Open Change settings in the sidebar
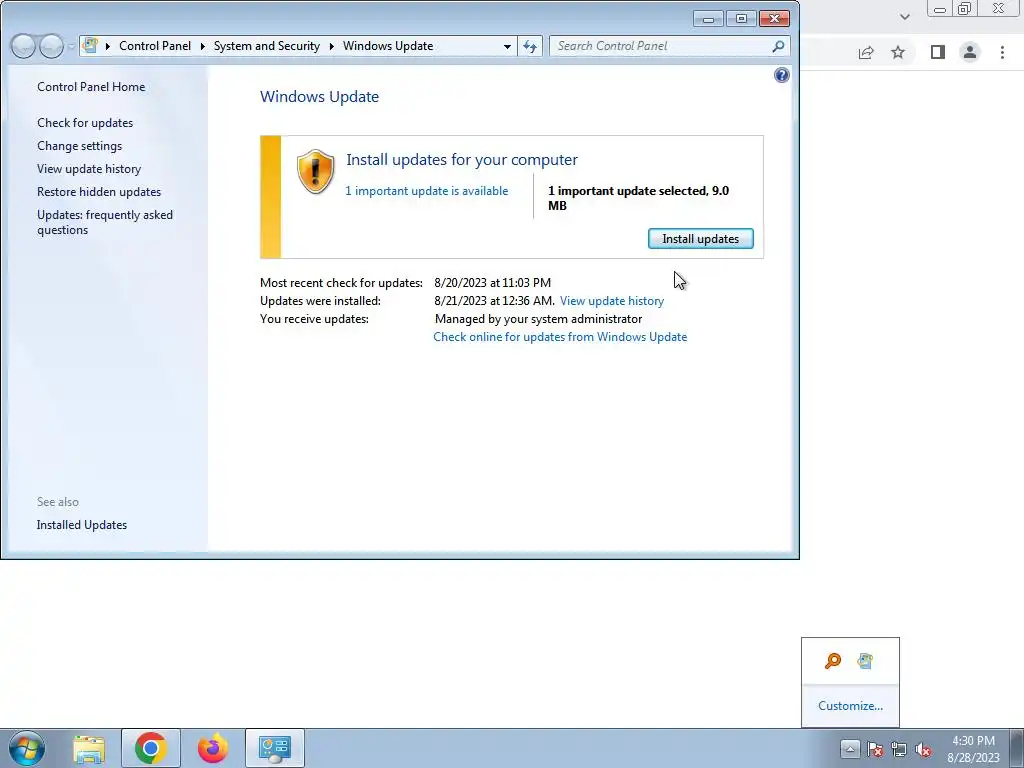Viewport: 1024px width, 768px height. click(79, 146)
